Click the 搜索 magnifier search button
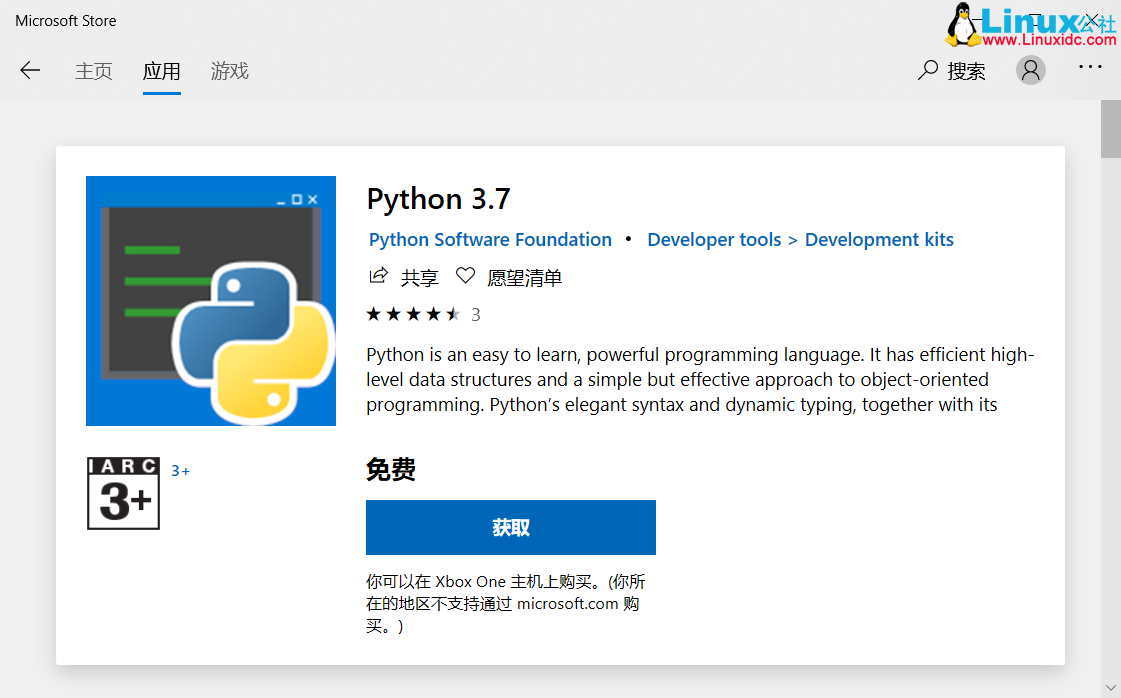Screen dimensions: 1121x698 click(x=952, y=71)
